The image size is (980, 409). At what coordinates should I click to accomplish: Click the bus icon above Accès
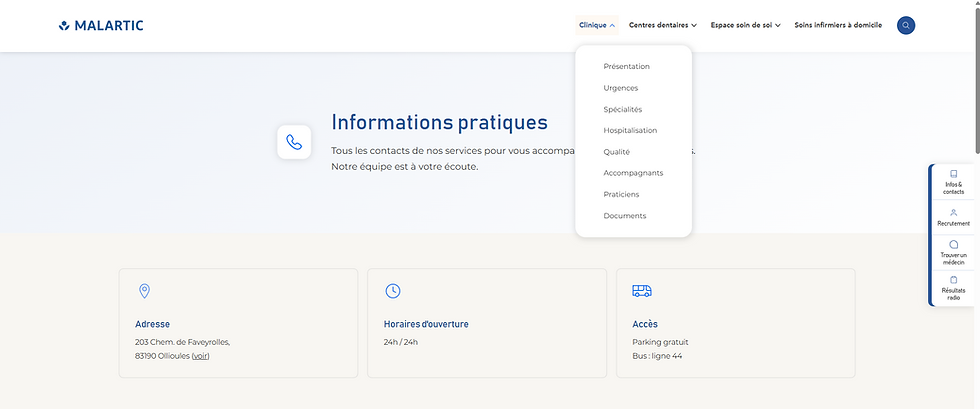click(x=642, y=291)
